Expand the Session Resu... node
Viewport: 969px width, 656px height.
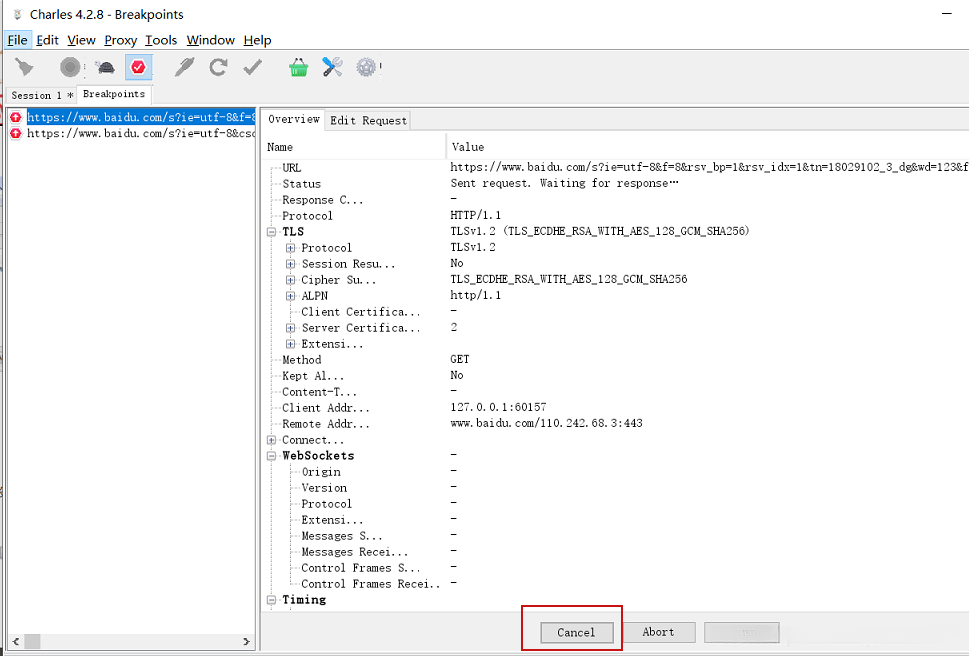[290, 264]
